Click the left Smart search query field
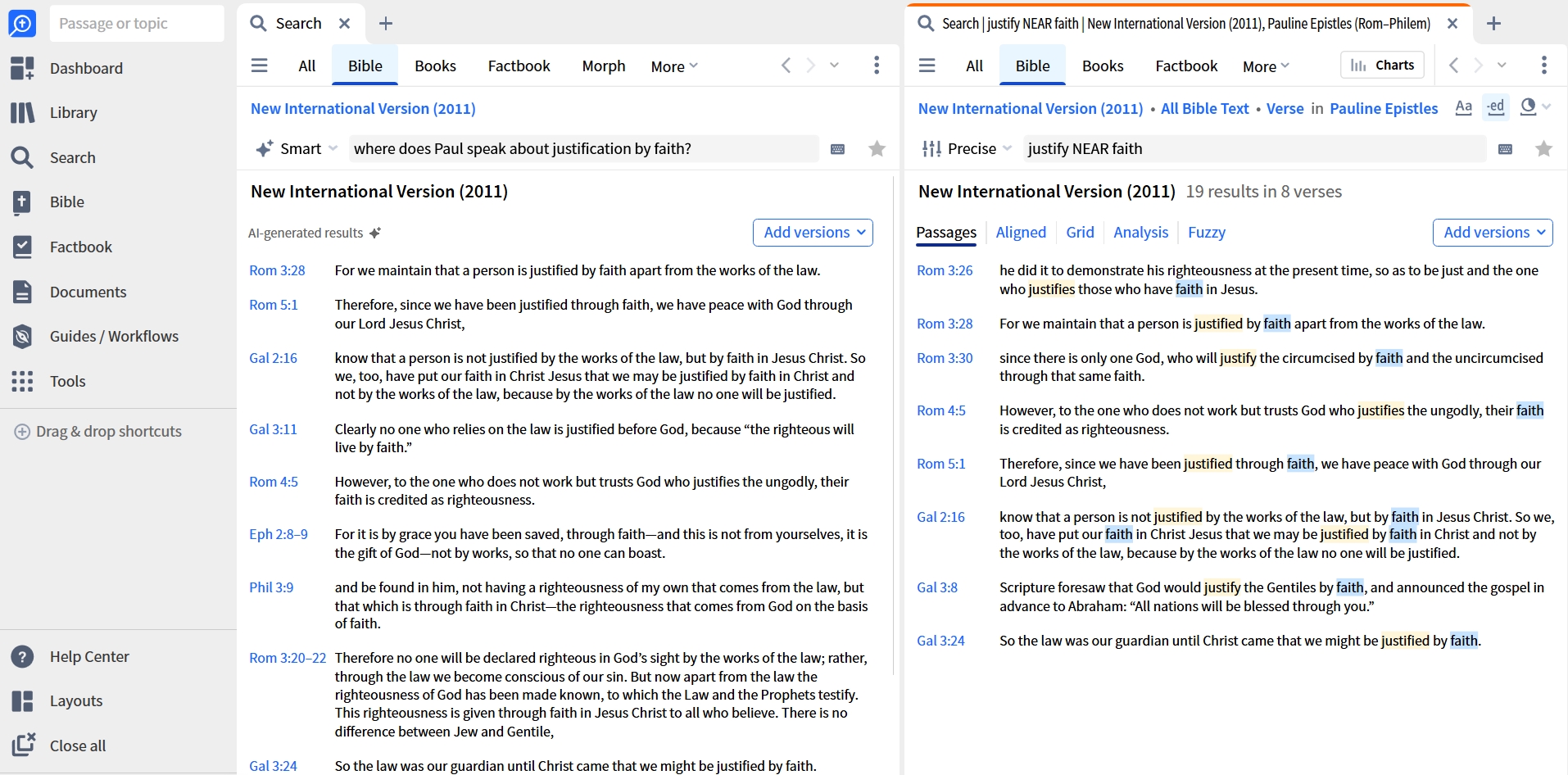Viewport: 1568px width, 775px height. pos(585,148)
